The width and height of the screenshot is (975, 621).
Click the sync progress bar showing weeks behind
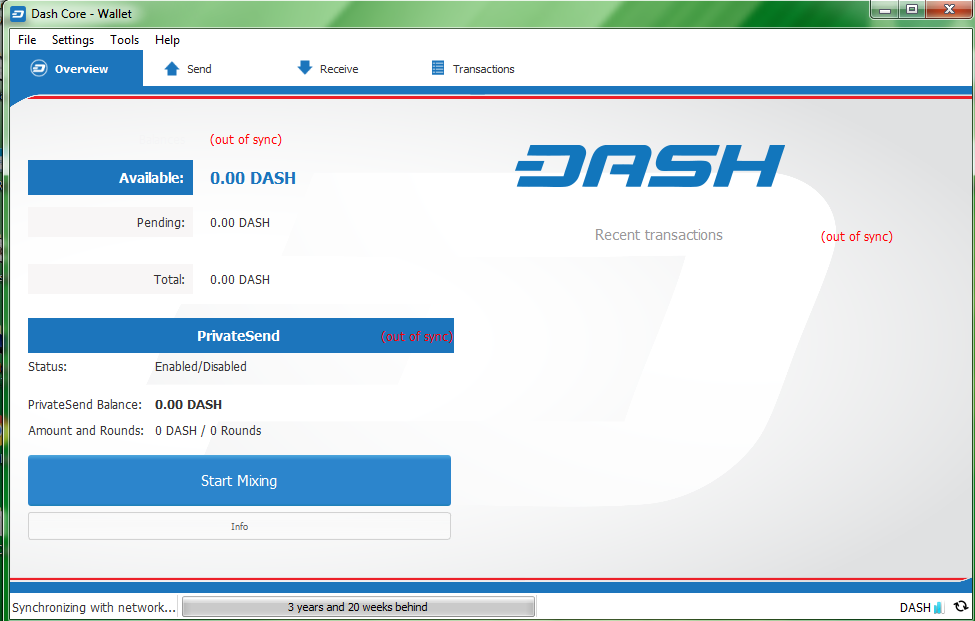pyautogui.click(x=358, y=607)
